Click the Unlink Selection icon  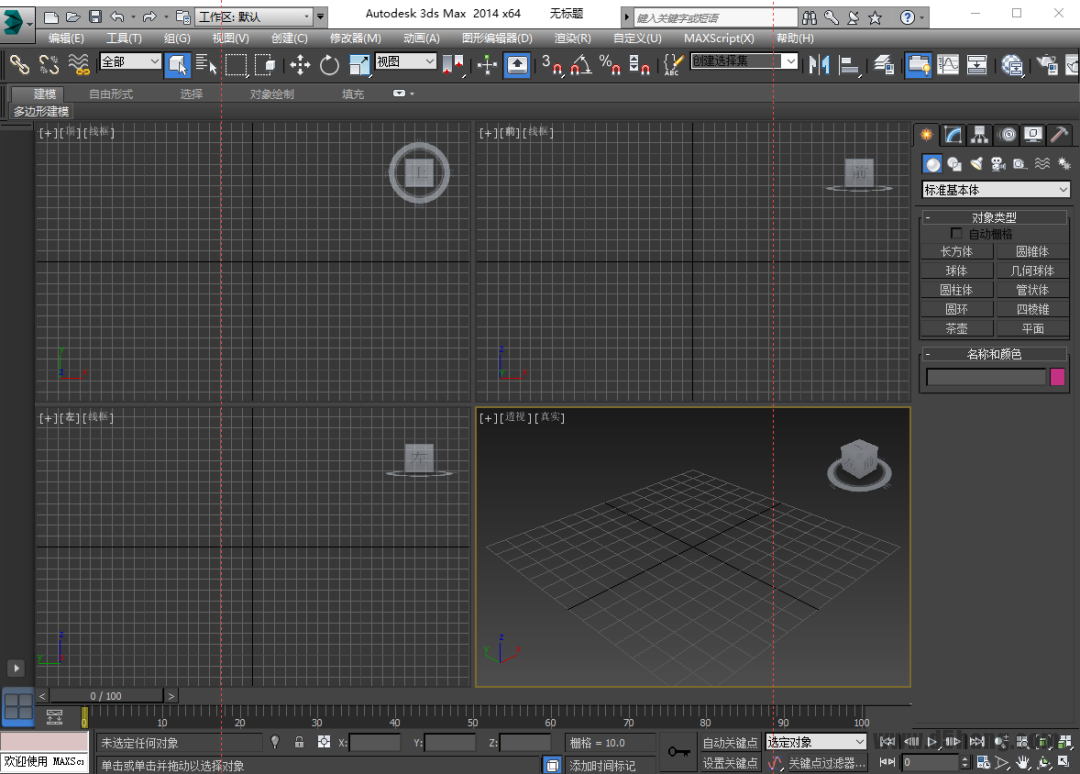pos(49,65)
